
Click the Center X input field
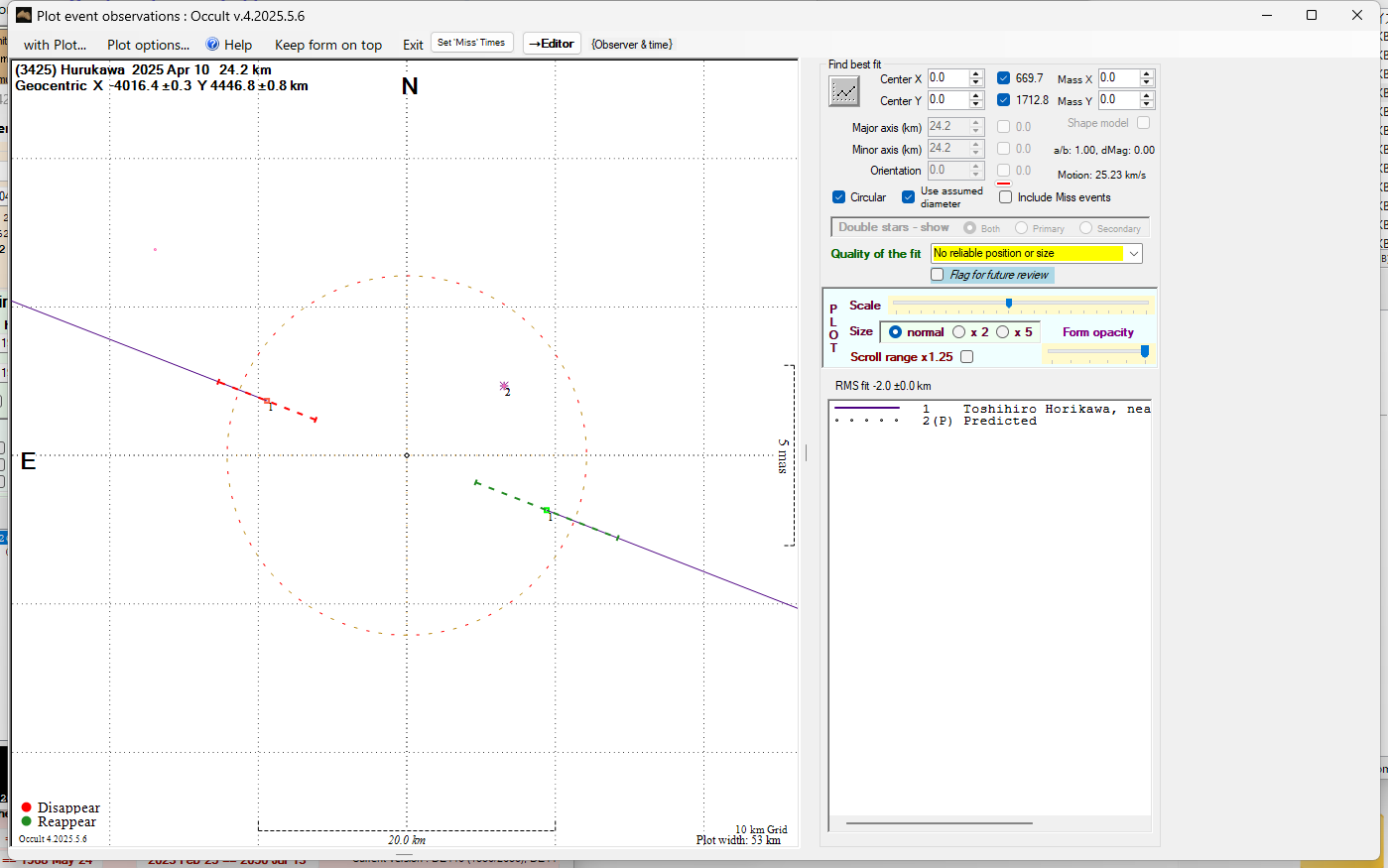click(x=946, y=77)
